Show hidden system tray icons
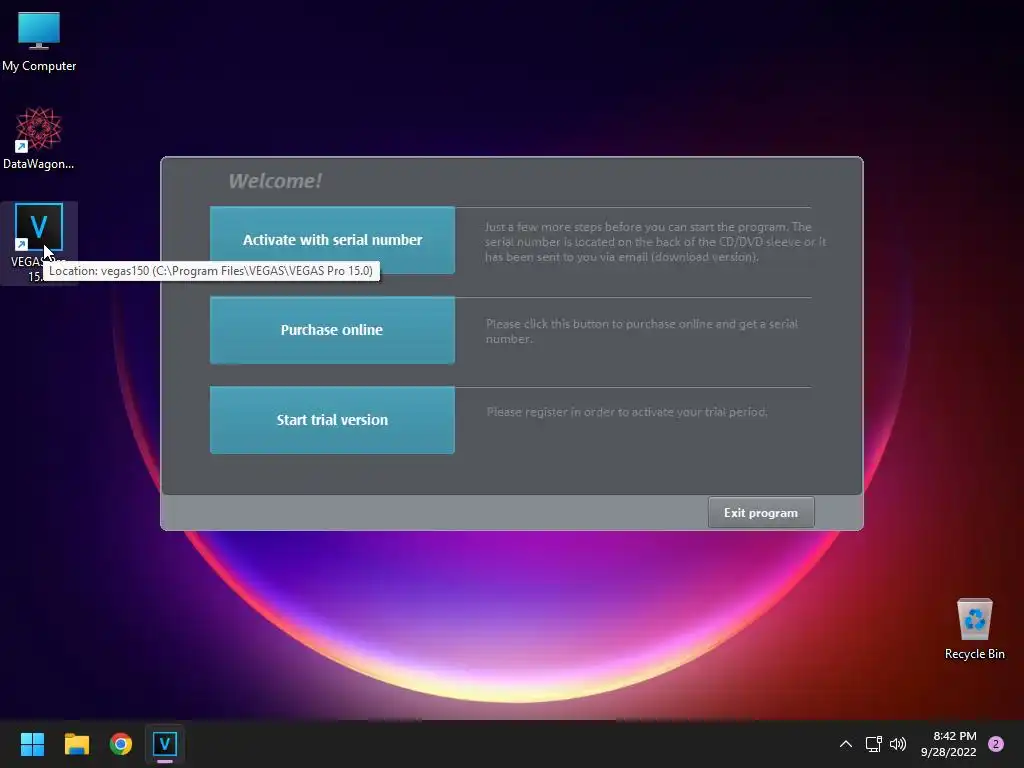1024x768 pixels. click(x=846, y=744)
